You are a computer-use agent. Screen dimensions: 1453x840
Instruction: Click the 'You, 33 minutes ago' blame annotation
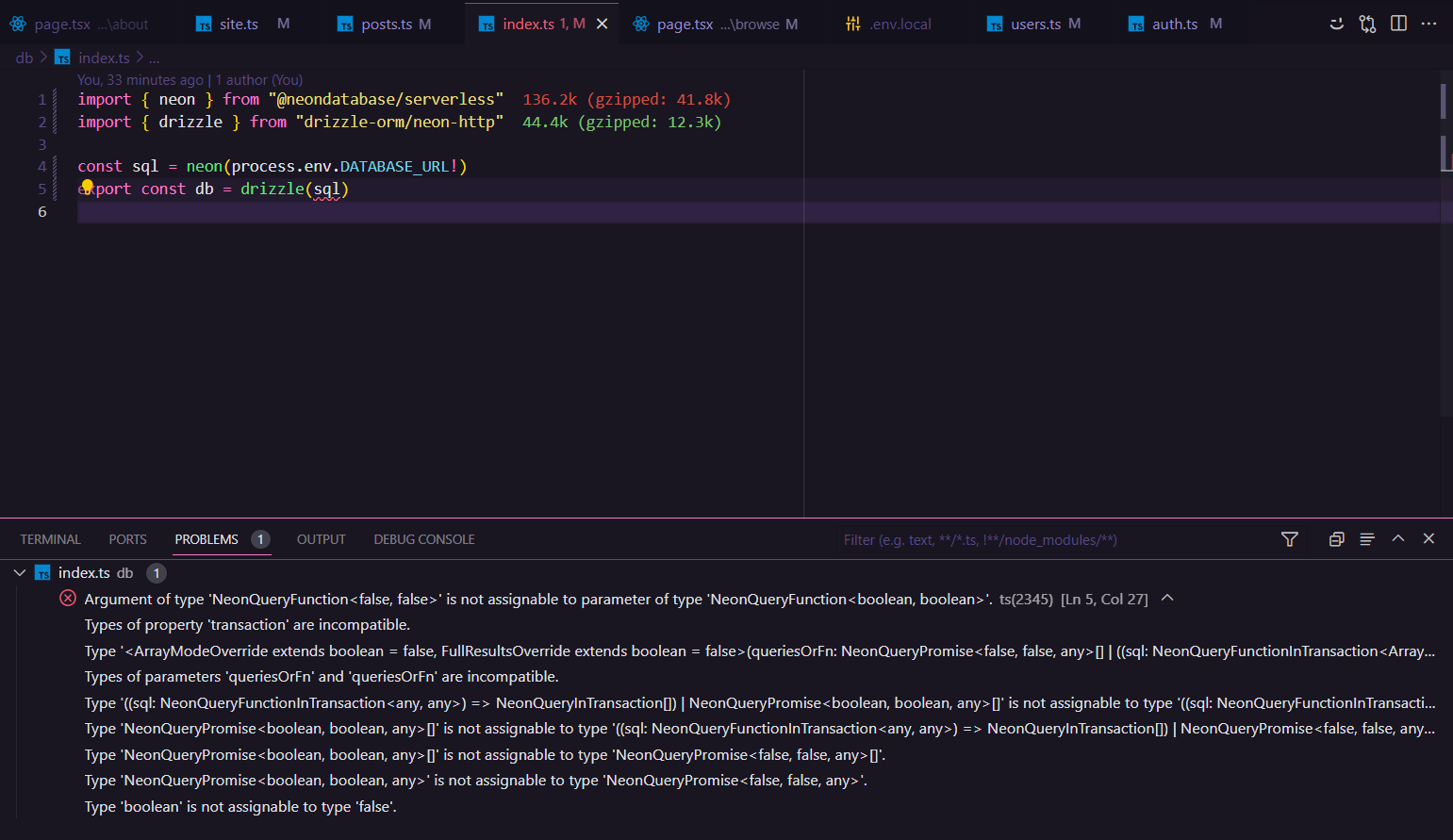click(140, 80)
